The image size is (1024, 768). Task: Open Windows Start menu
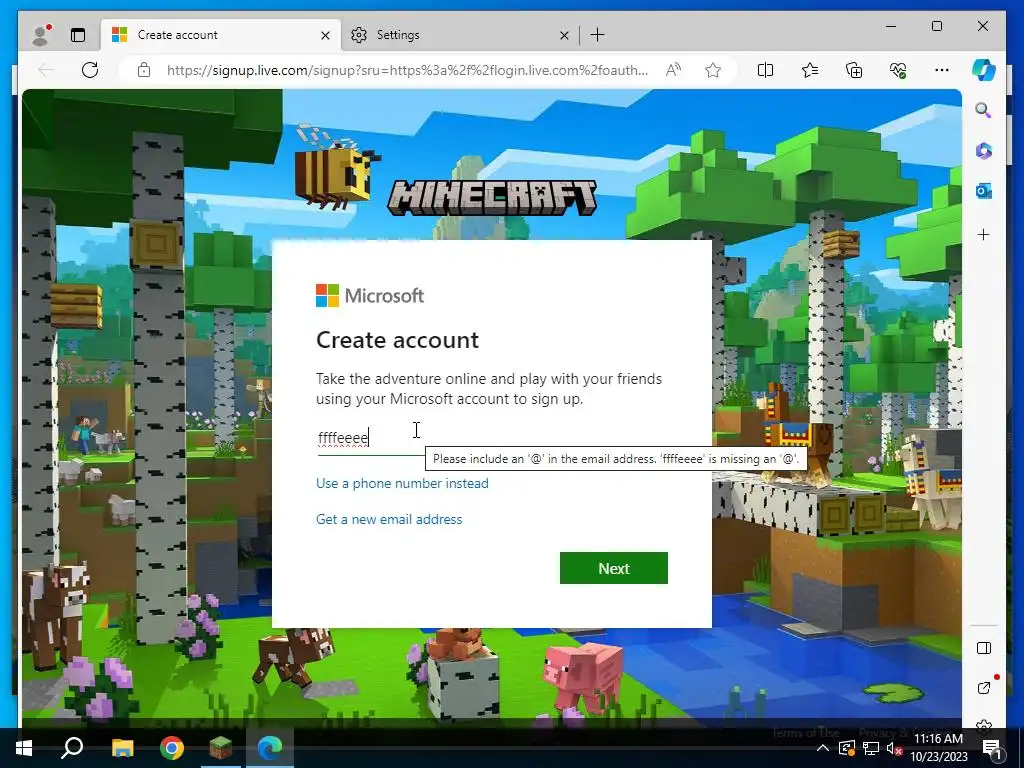point(24,748)
